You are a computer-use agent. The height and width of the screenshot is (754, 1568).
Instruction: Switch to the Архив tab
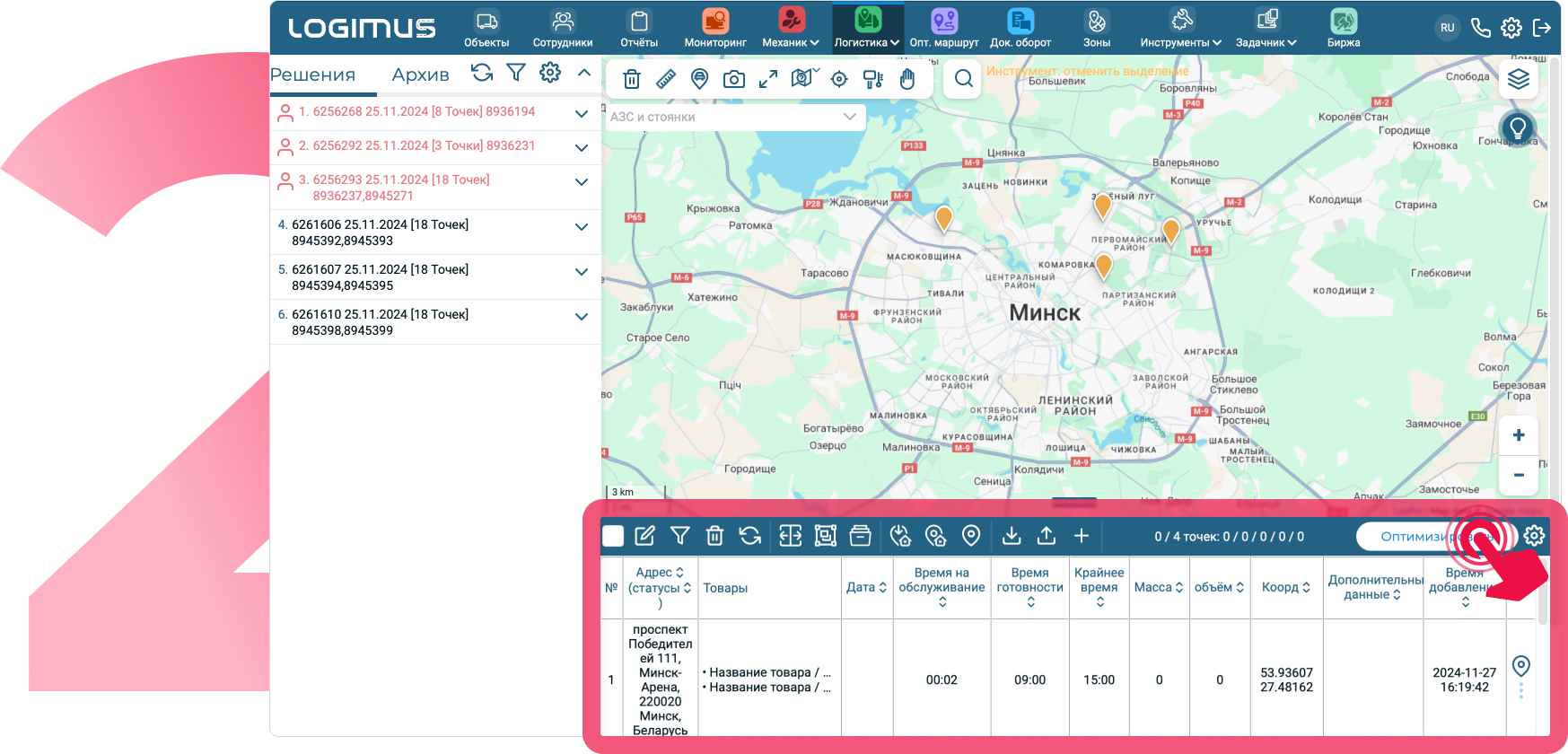420,75
